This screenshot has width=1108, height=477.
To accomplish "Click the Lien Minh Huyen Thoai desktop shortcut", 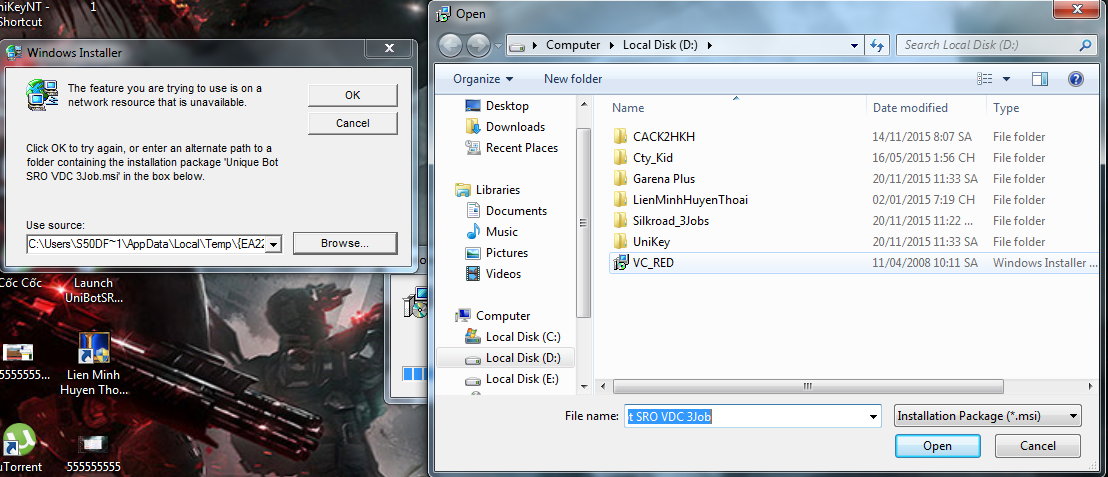I will pyautogui.click(x=93, y=363).
